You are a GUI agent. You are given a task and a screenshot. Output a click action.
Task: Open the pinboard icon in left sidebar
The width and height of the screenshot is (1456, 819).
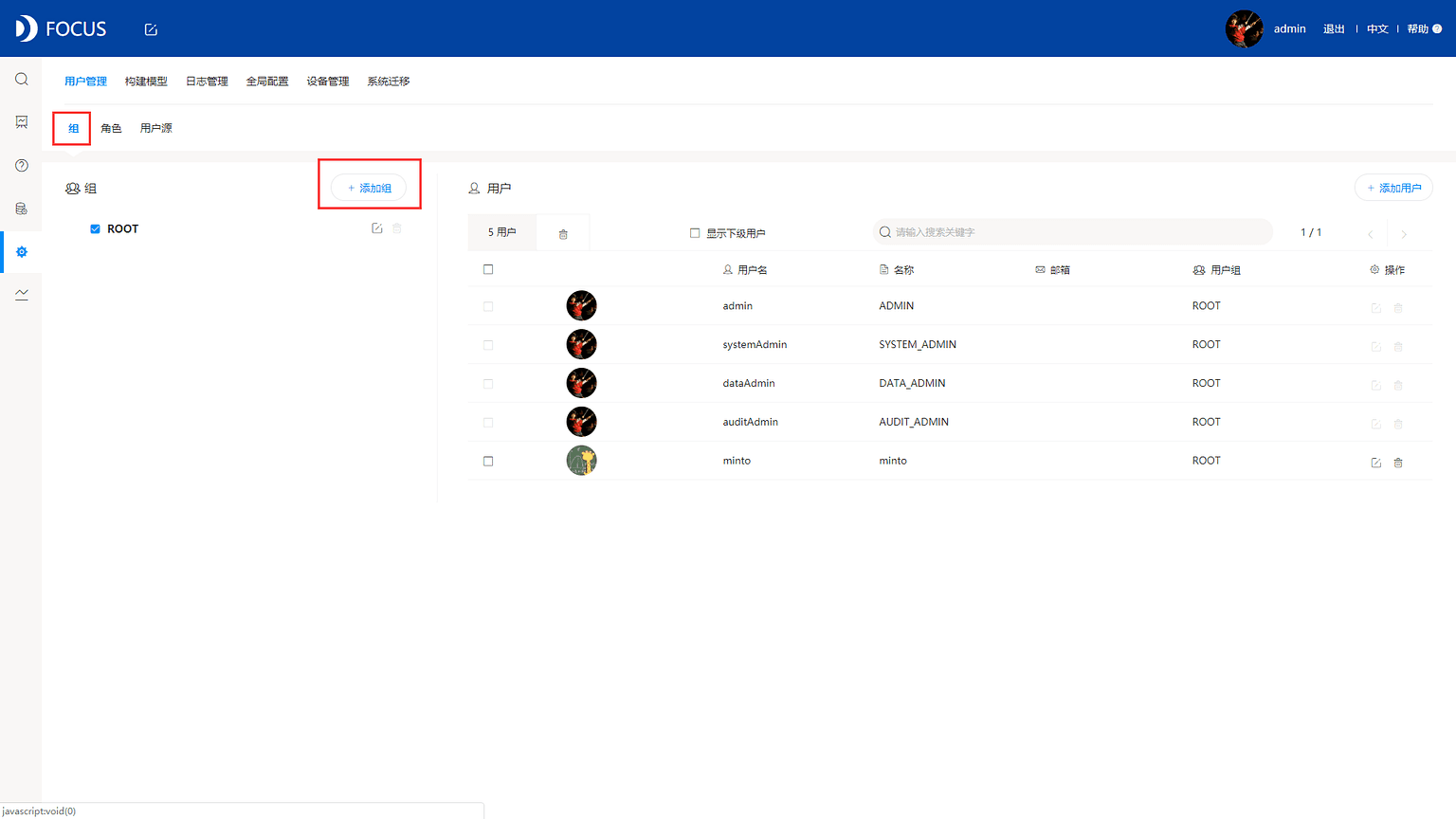(x=22, y=122)
